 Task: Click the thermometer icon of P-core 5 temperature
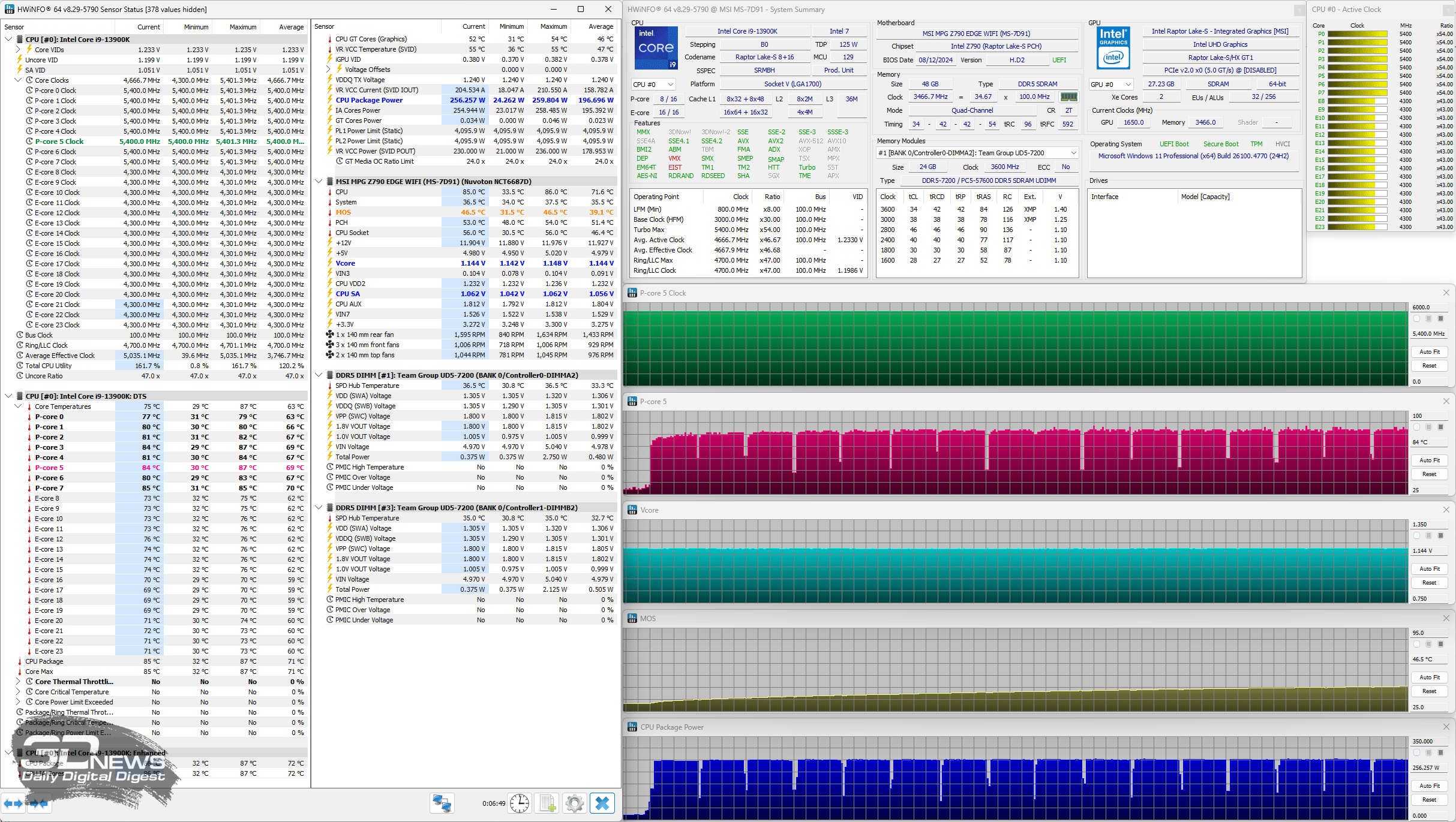coord(29,468)
